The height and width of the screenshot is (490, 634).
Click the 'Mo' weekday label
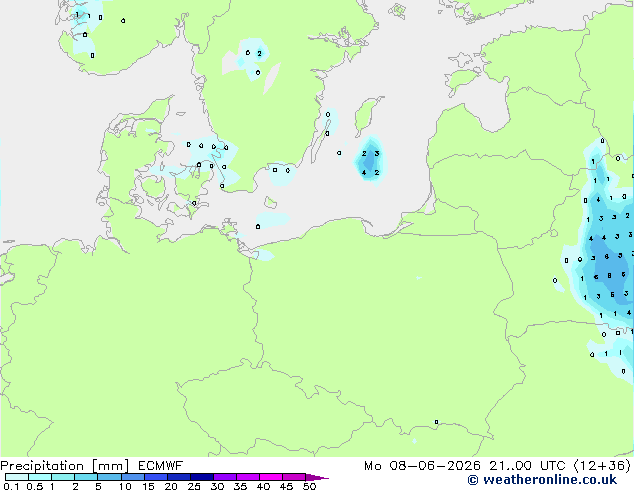[x=372, y=466]
